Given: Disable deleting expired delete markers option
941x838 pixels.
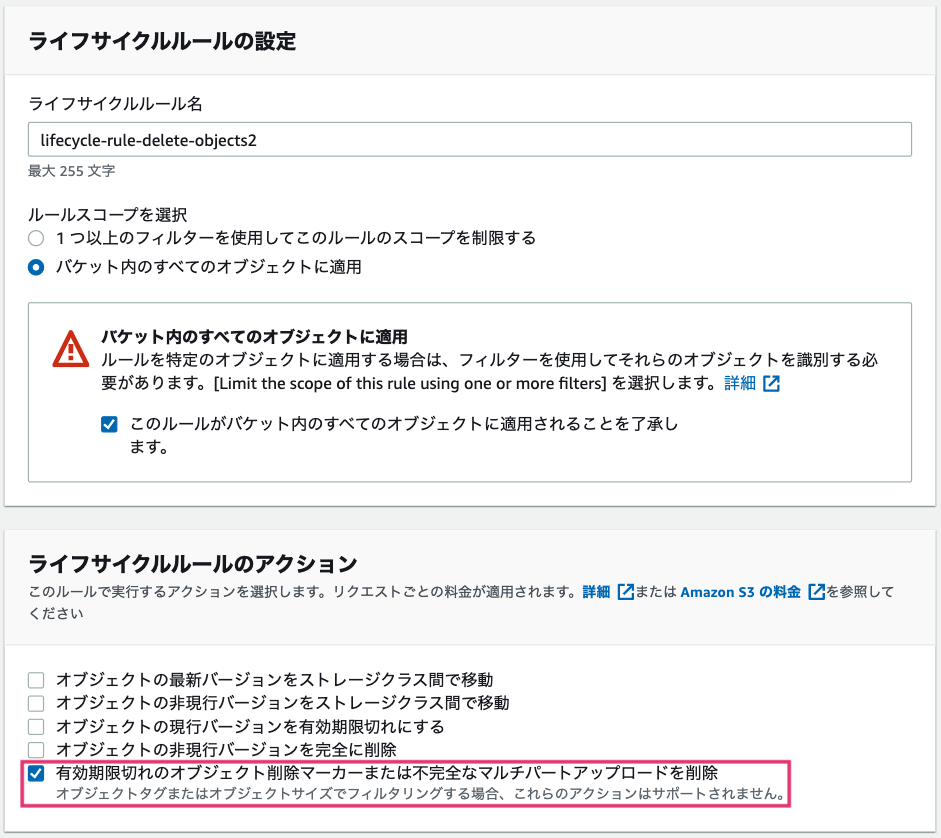Looking at the screenshot, I should coord(36,773).
